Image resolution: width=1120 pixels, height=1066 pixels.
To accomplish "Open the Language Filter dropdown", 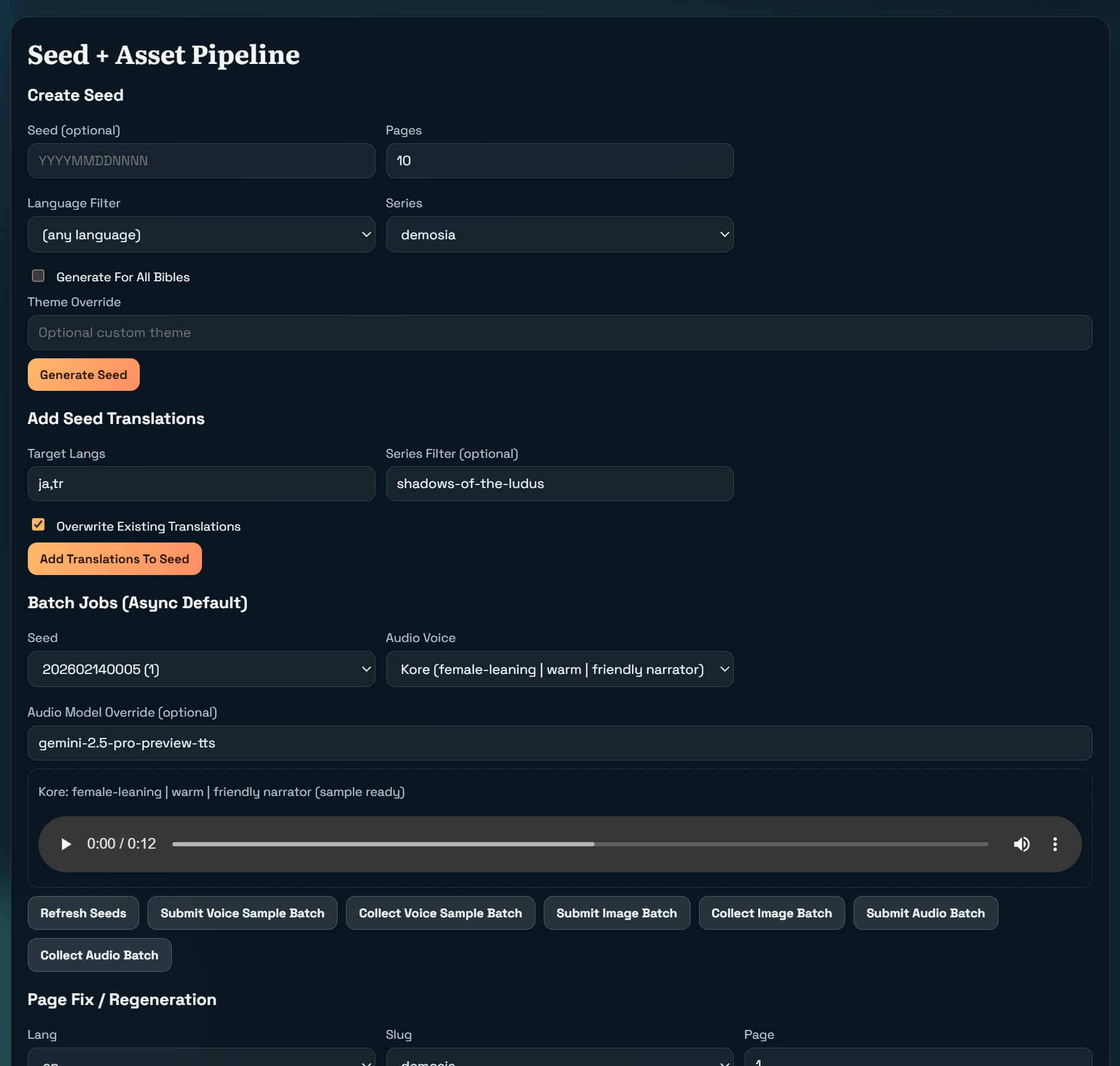I will [201, 235].
